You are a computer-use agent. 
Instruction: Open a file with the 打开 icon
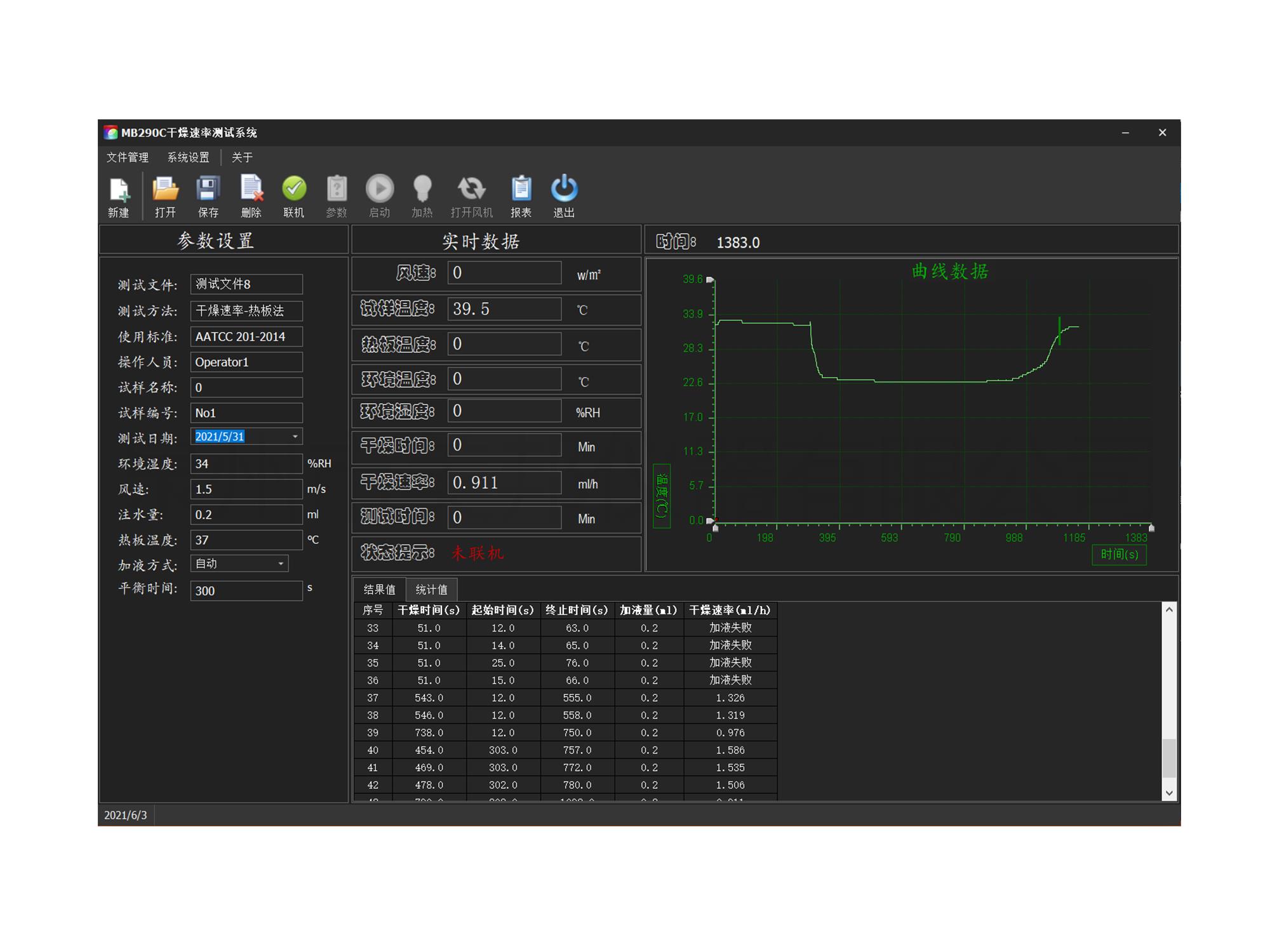click(x=165, y=190)
